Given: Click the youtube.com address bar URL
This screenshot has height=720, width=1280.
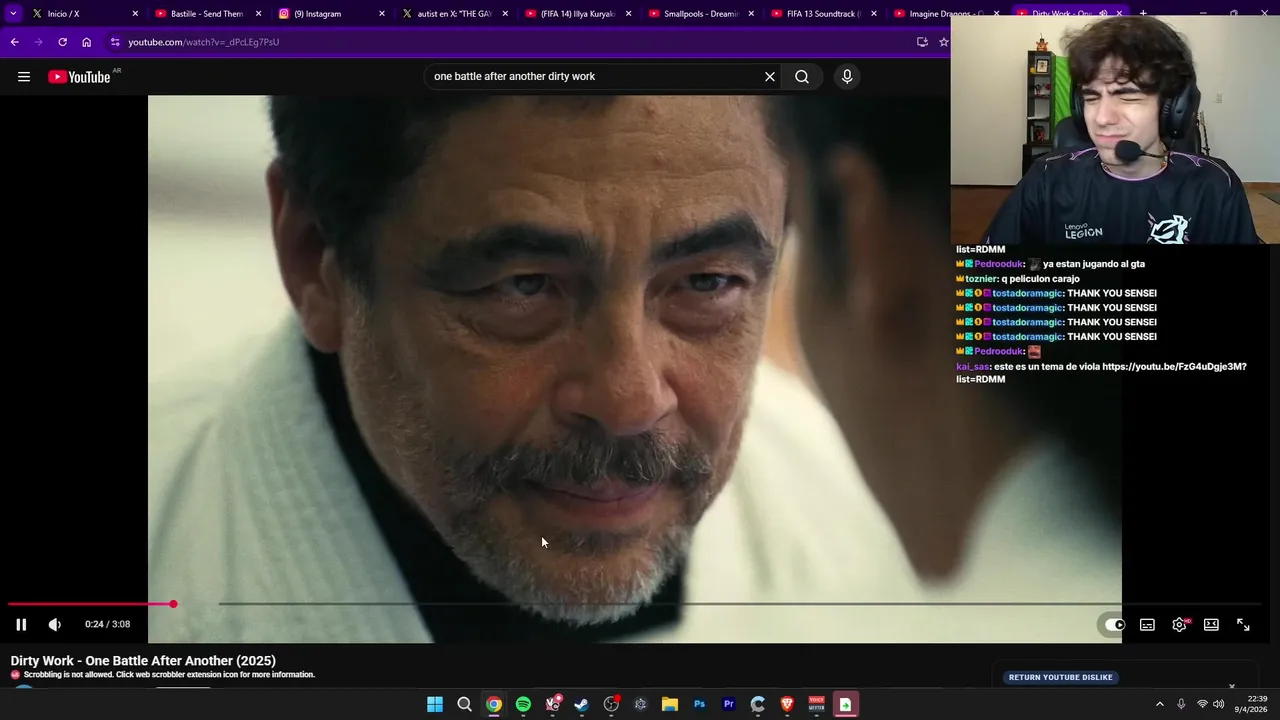Looking at the screenshot, I should (x=203, y=42).
